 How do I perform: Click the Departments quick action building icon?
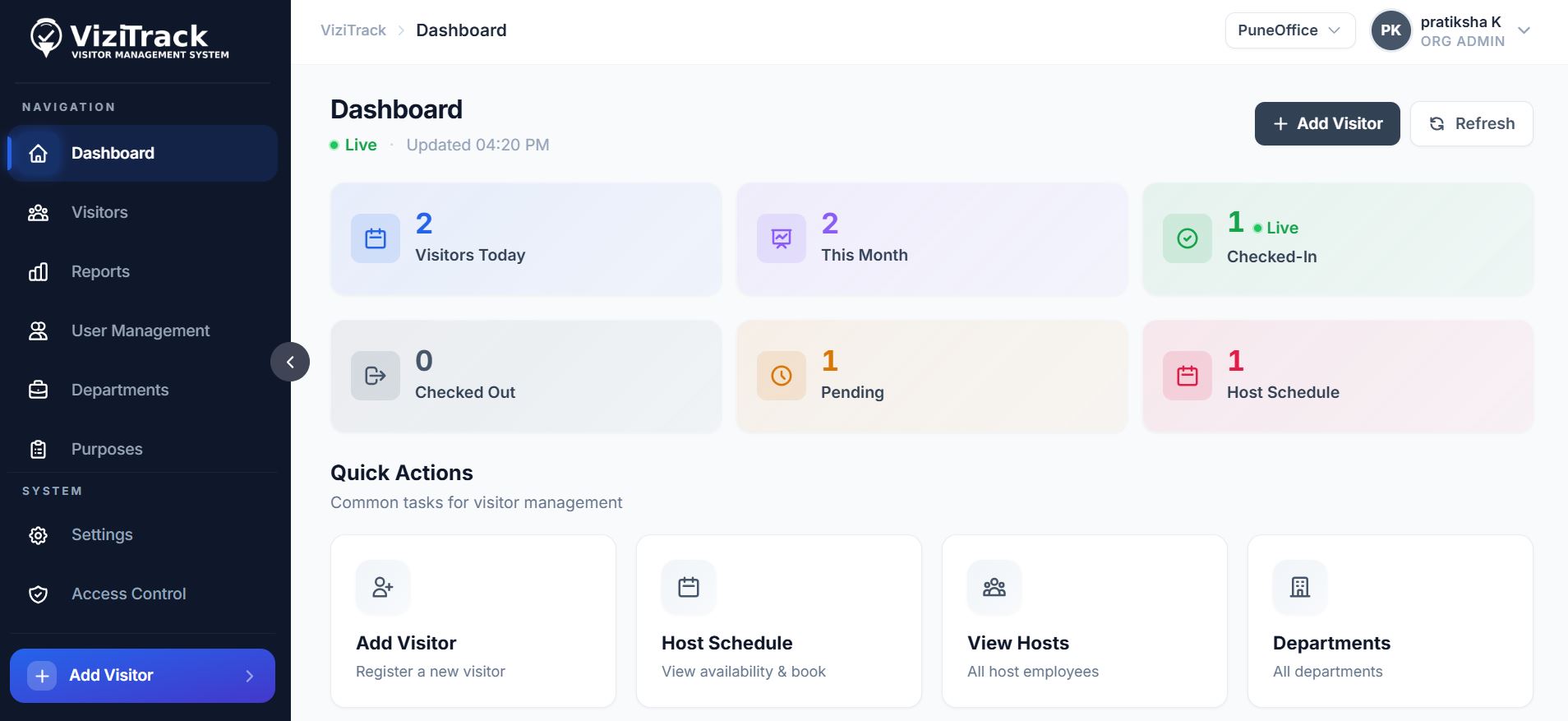click(x=1300, y=587)
